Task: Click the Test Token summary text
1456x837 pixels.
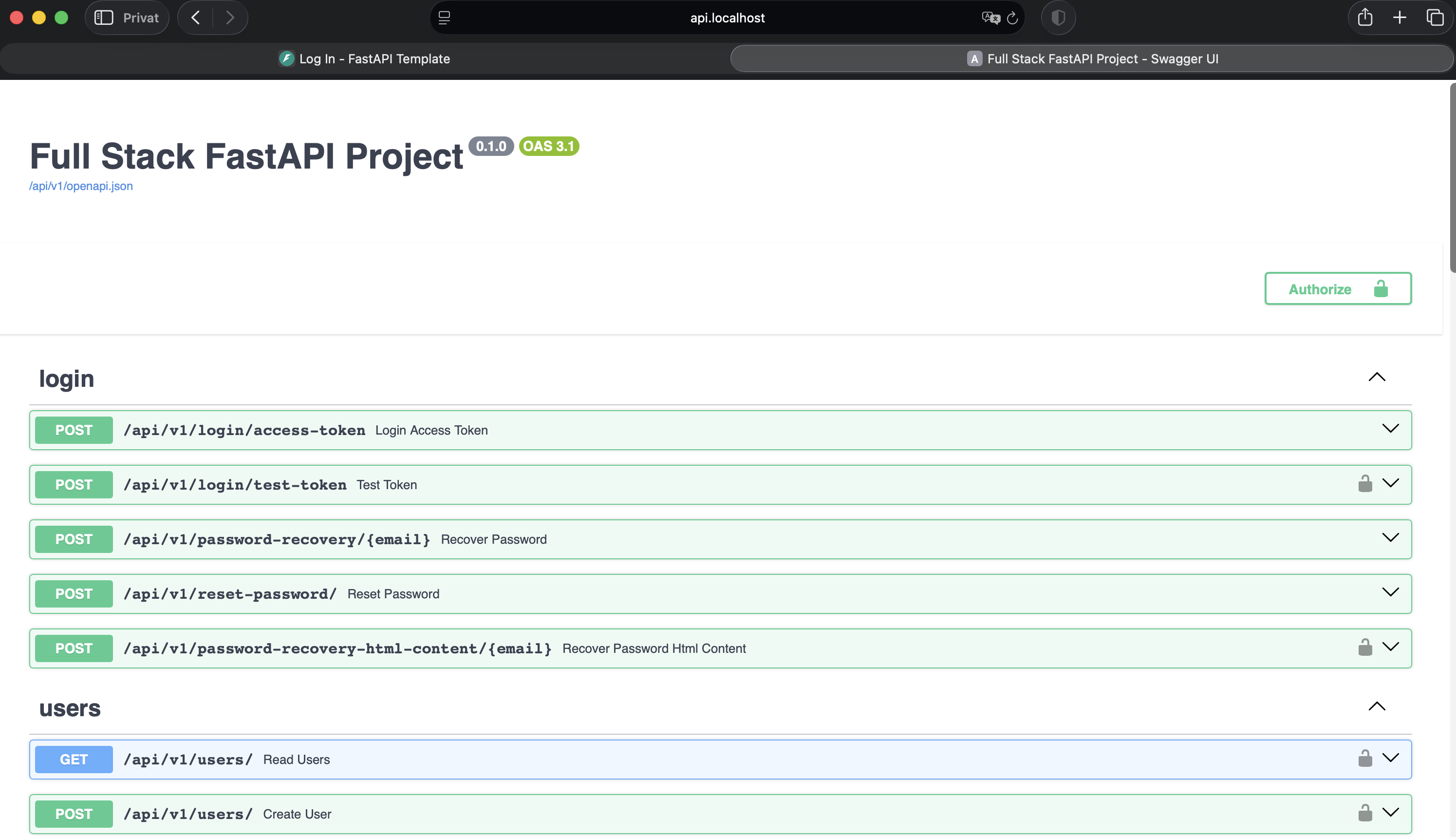Action: click(387, 485)
